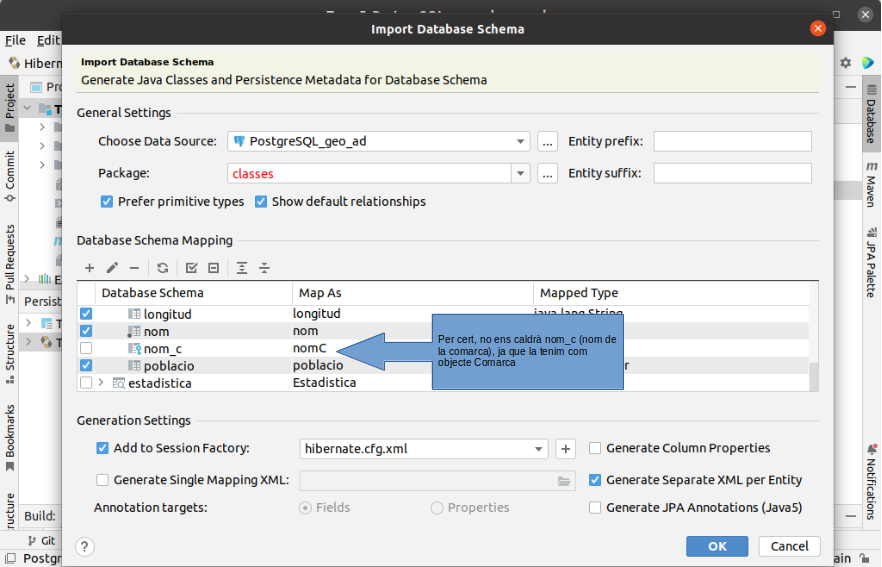This screenshot has width=882, height=567.
Task: Confirm import with OK button
Action: [x=717, y=546]
